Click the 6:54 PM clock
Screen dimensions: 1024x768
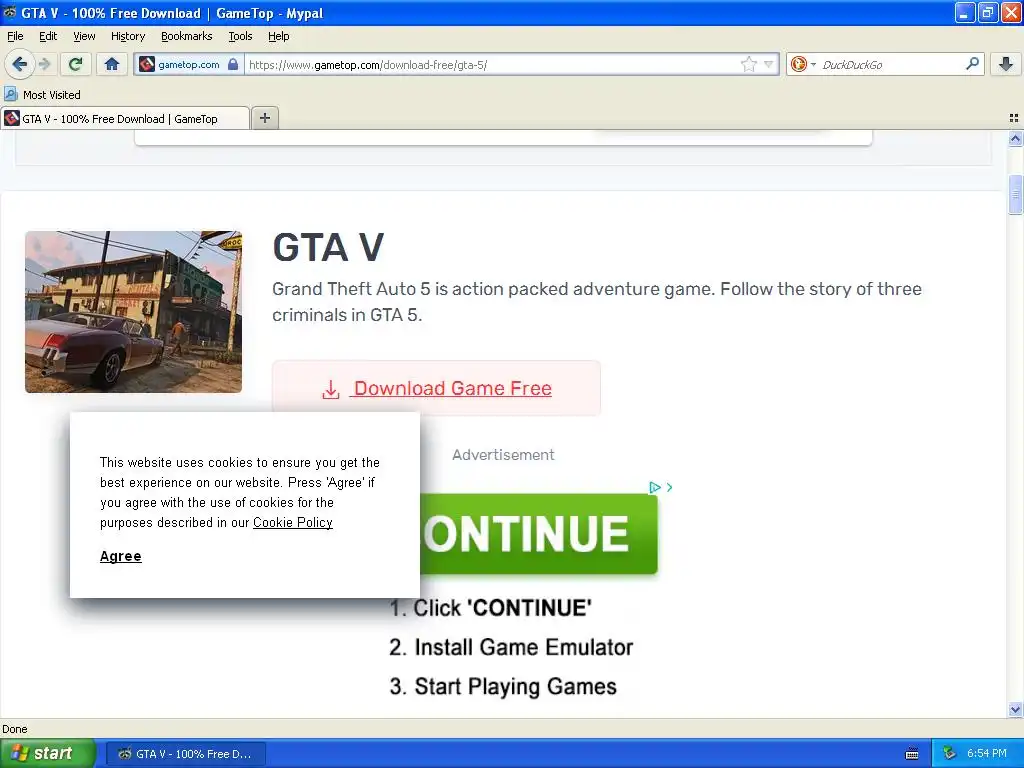click(x=986, y=753)
